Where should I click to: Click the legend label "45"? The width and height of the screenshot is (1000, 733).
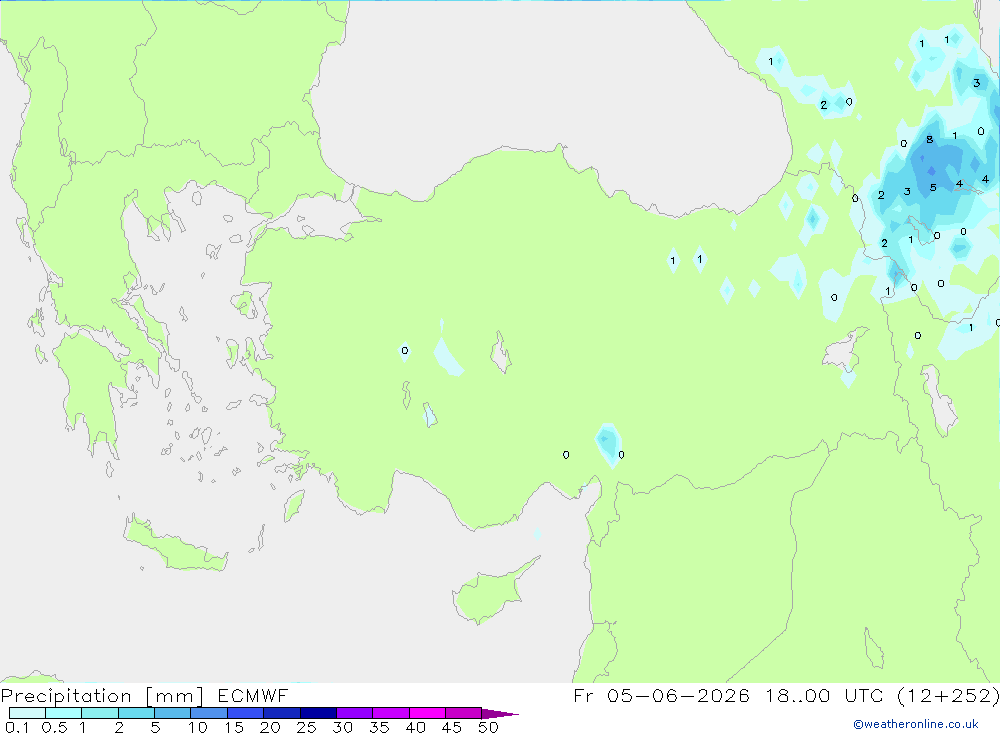pyautogui.click(x=452, y=727)
